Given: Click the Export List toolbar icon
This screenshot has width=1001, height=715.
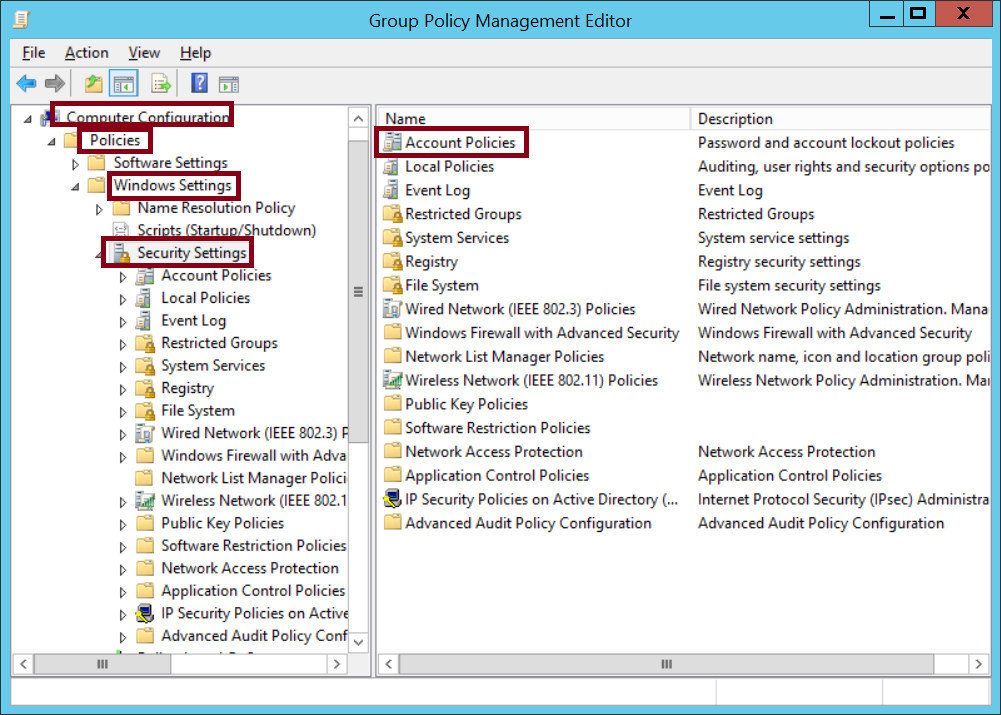Looking at the screenshot, I should (x=160, y=84).
